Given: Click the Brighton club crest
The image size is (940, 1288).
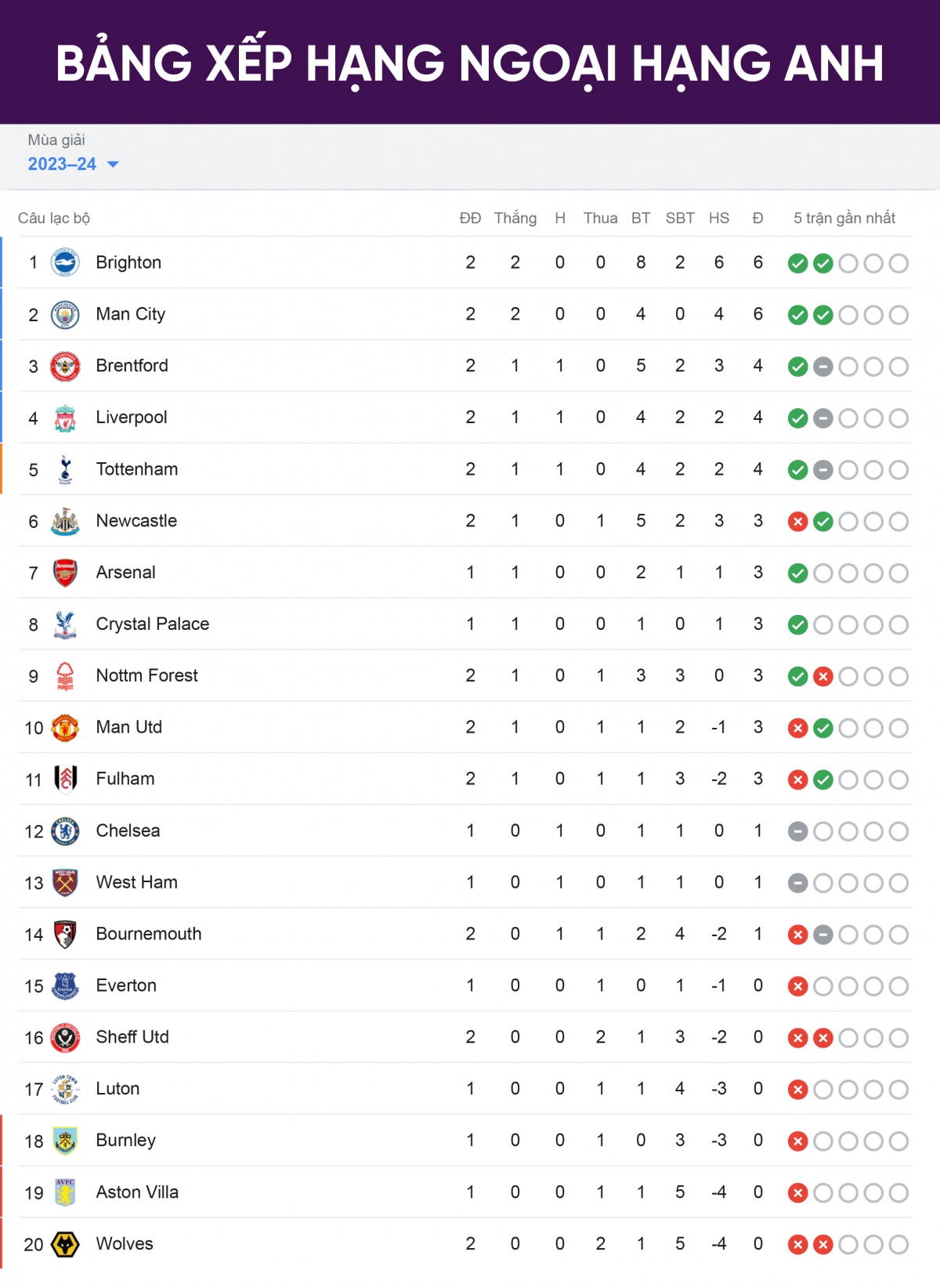Looking at the screenshot, I should 65,262.
